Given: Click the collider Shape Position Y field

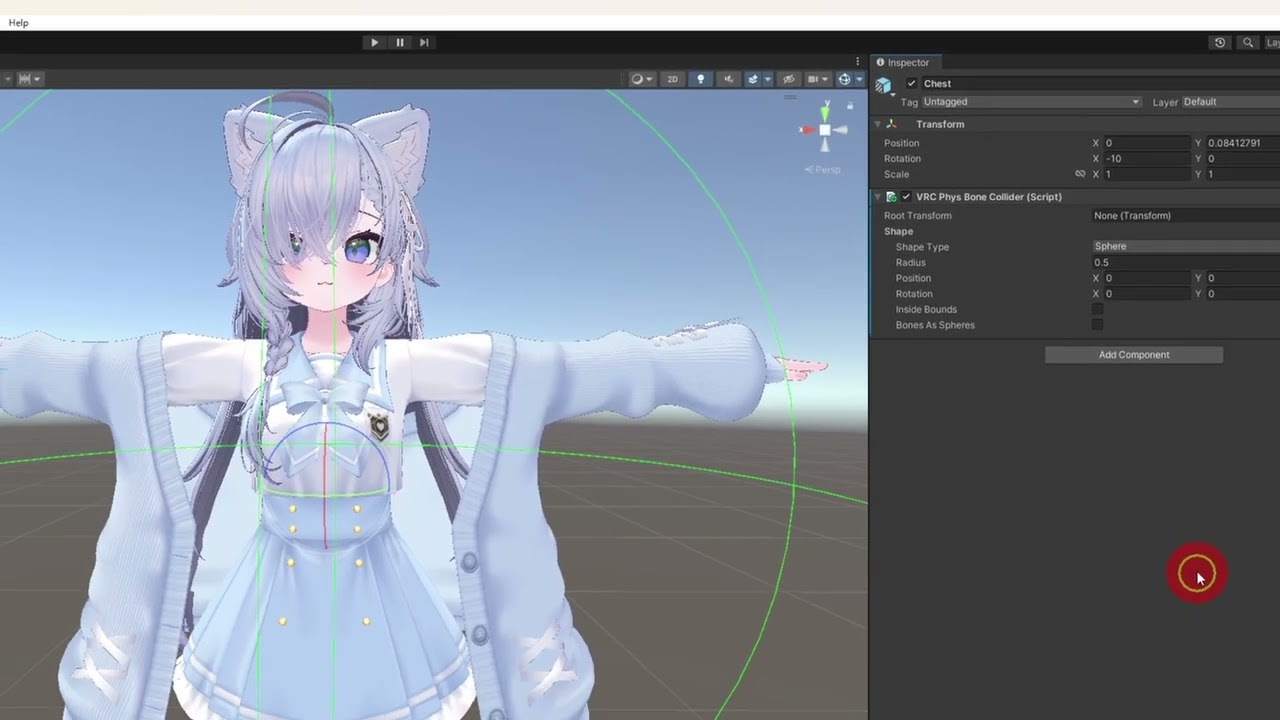Looking at the screenshot, I should 1243,278.
